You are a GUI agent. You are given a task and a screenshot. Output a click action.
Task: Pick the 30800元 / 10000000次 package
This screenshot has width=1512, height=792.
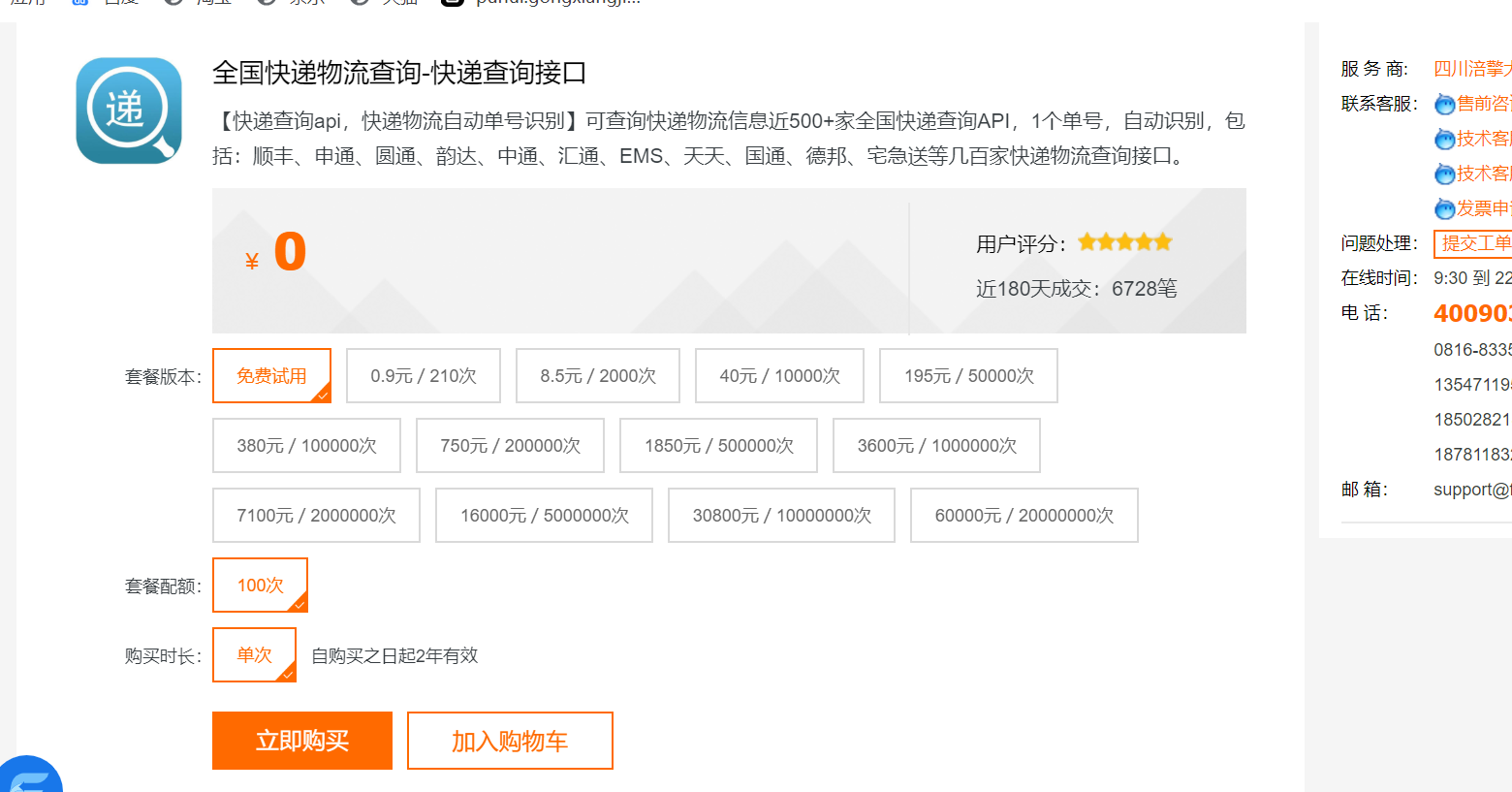click(x=781, y=515)
